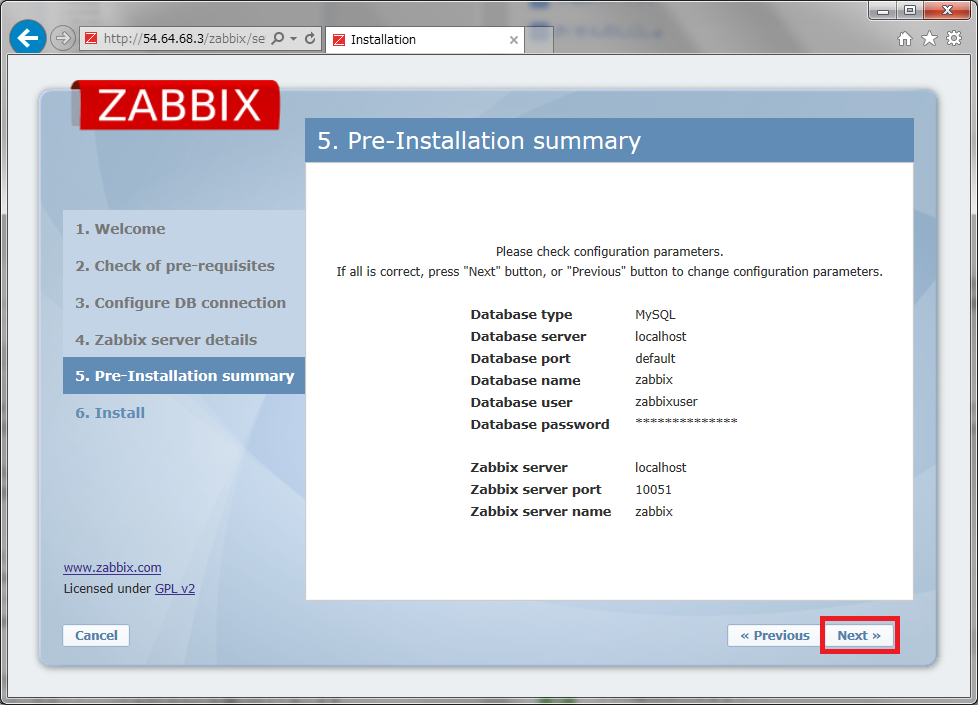Viewport: 978px width, 705px height.
Task: Click the Zabbix favicon in the address bar
Action: 91,39
